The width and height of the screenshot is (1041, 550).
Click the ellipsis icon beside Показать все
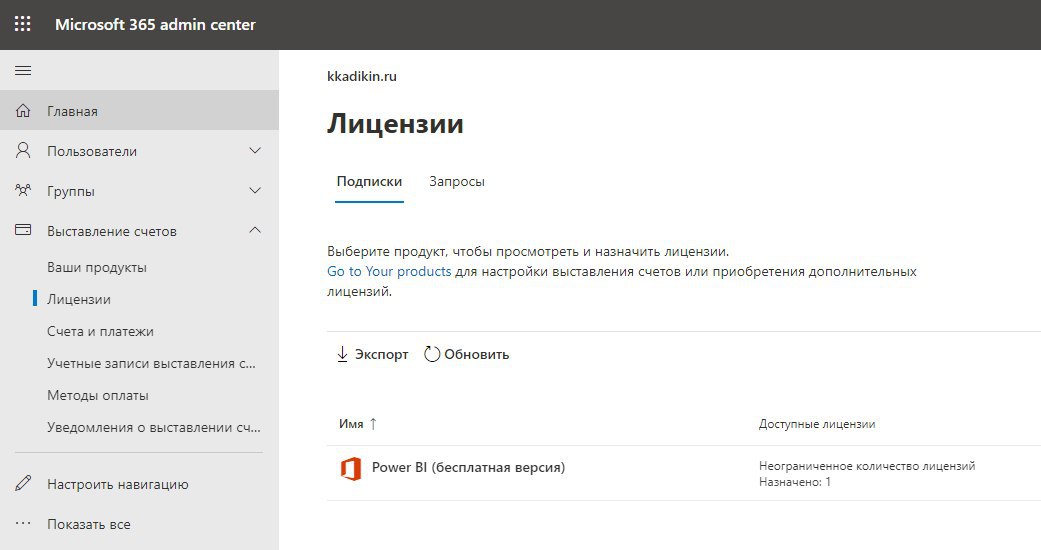click(23, 523)
